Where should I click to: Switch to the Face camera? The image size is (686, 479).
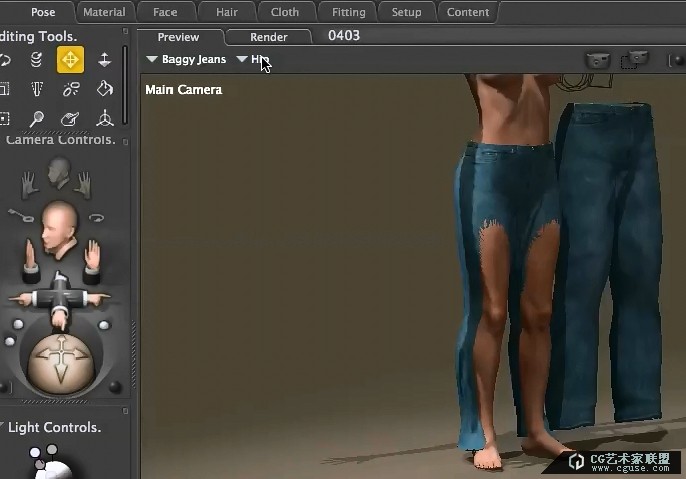[59, 173]
